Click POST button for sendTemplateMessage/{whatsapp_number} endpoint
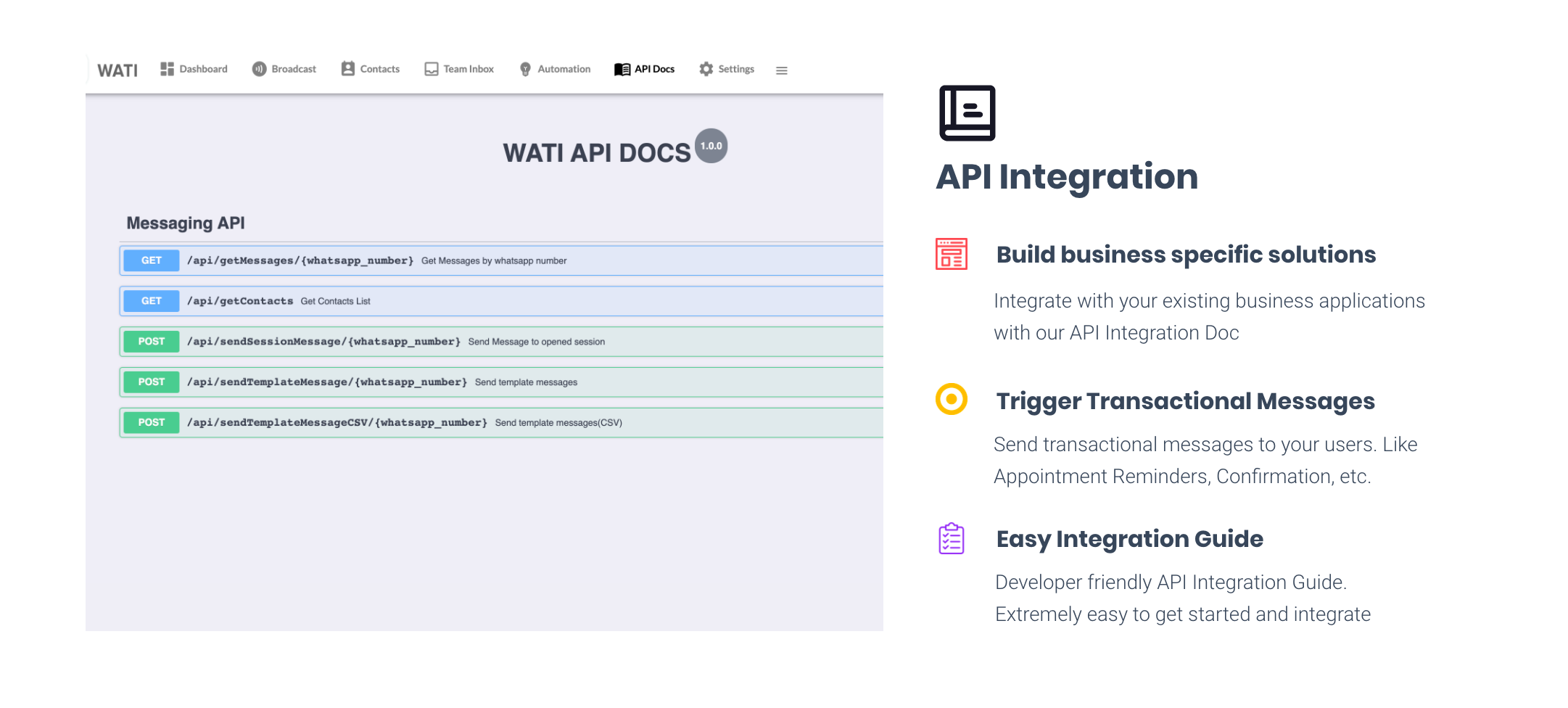Image resolution: width=1568 pixels, height=708 pixels. (152, 382)
